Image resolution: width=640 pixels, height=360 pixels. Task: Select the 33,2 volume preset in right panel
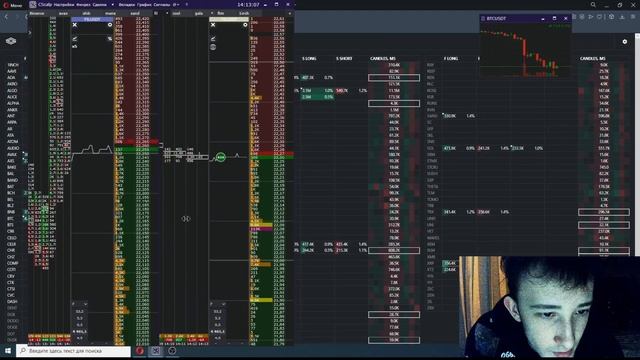tap(218, 311)
